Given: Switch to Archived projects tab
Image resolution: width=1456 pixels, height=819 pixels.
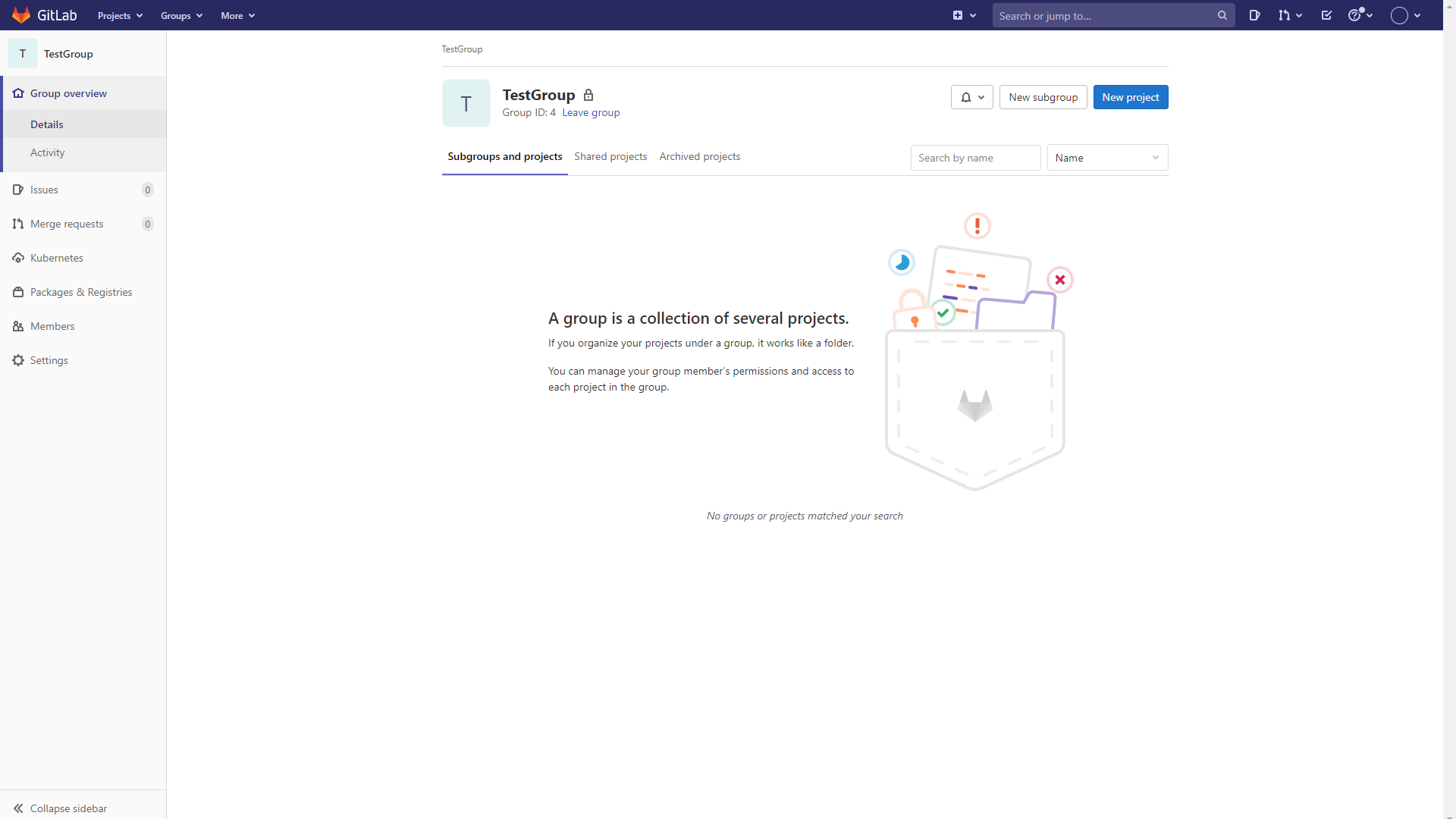Looking at the screenshot, I should 699,156.
